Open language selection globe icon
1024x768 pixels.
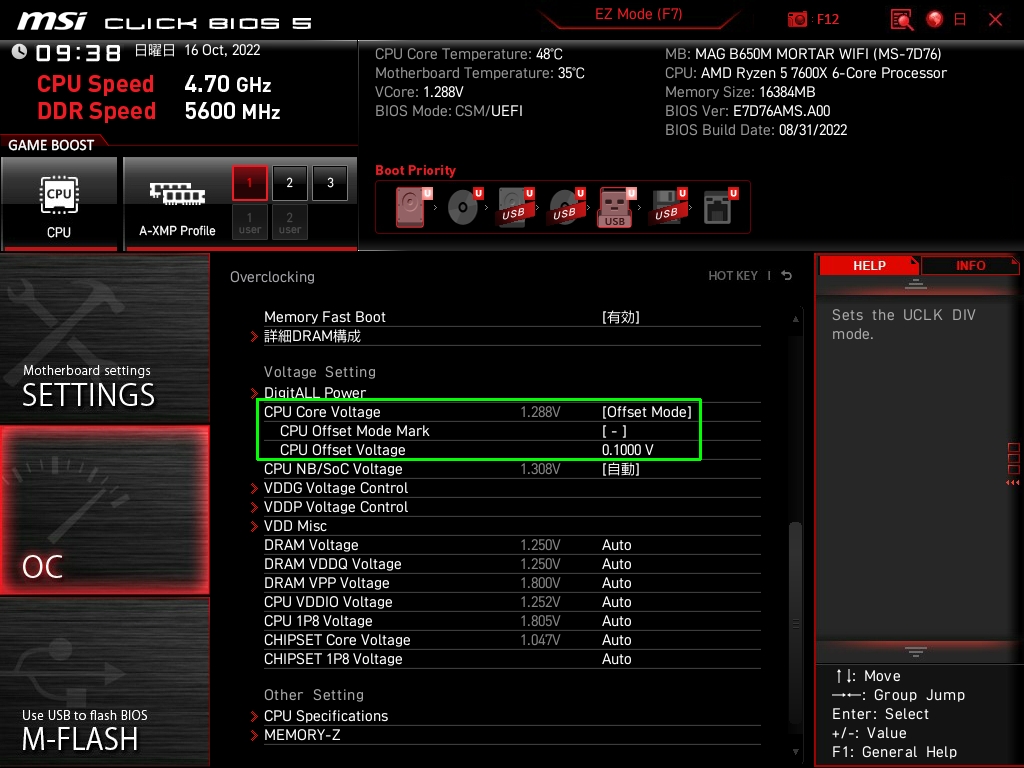[935, 19]
